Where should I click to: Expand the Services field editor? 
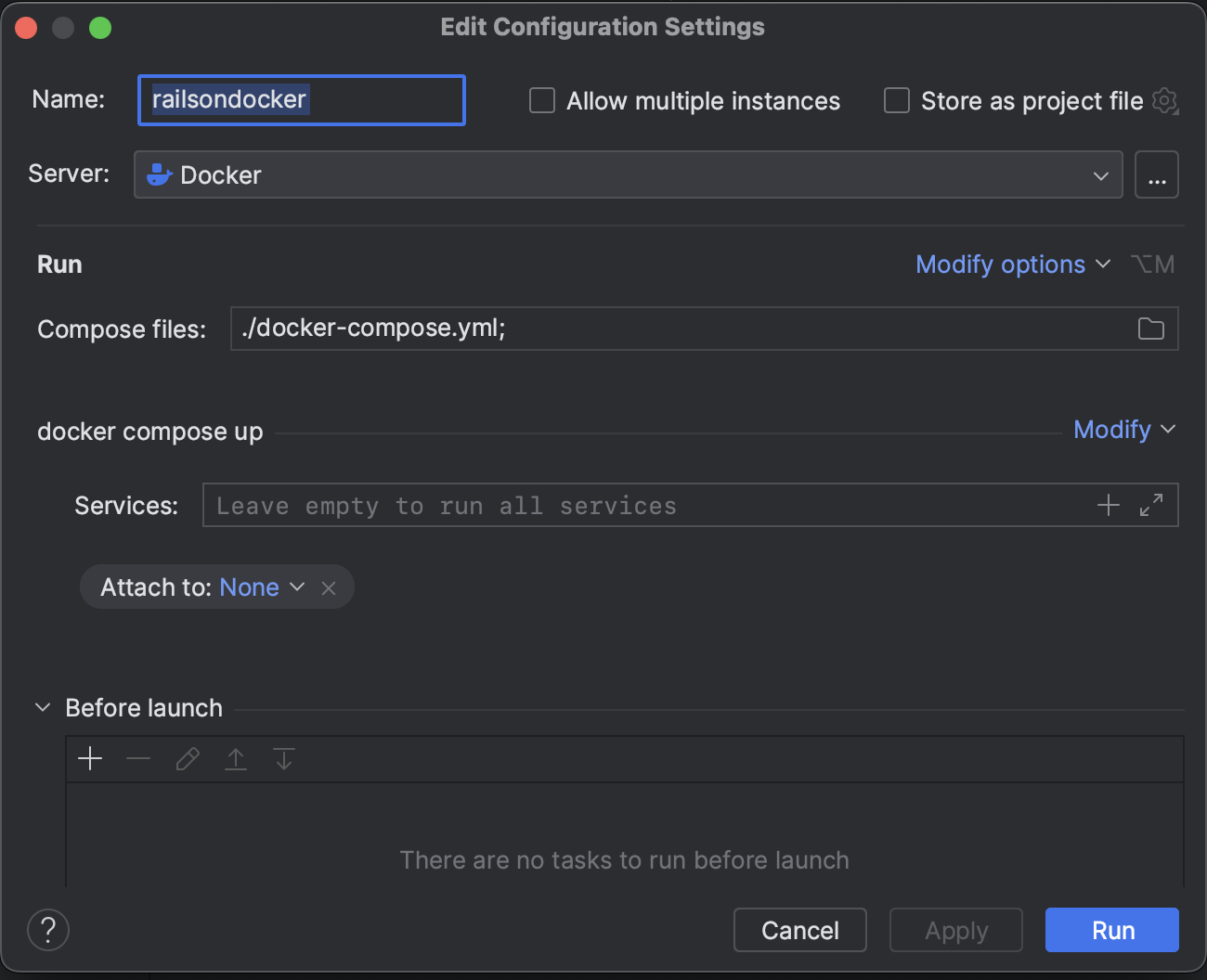point(1151,505)
